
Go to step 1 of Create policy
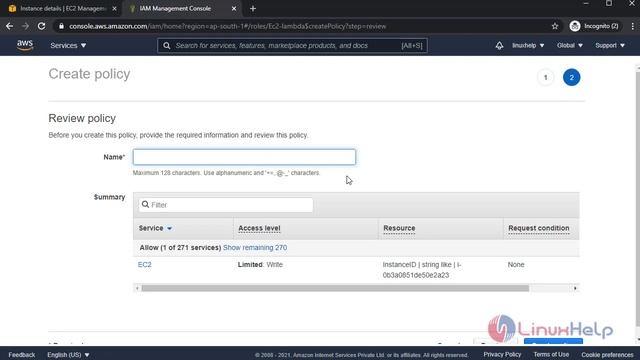pos(545,77)
